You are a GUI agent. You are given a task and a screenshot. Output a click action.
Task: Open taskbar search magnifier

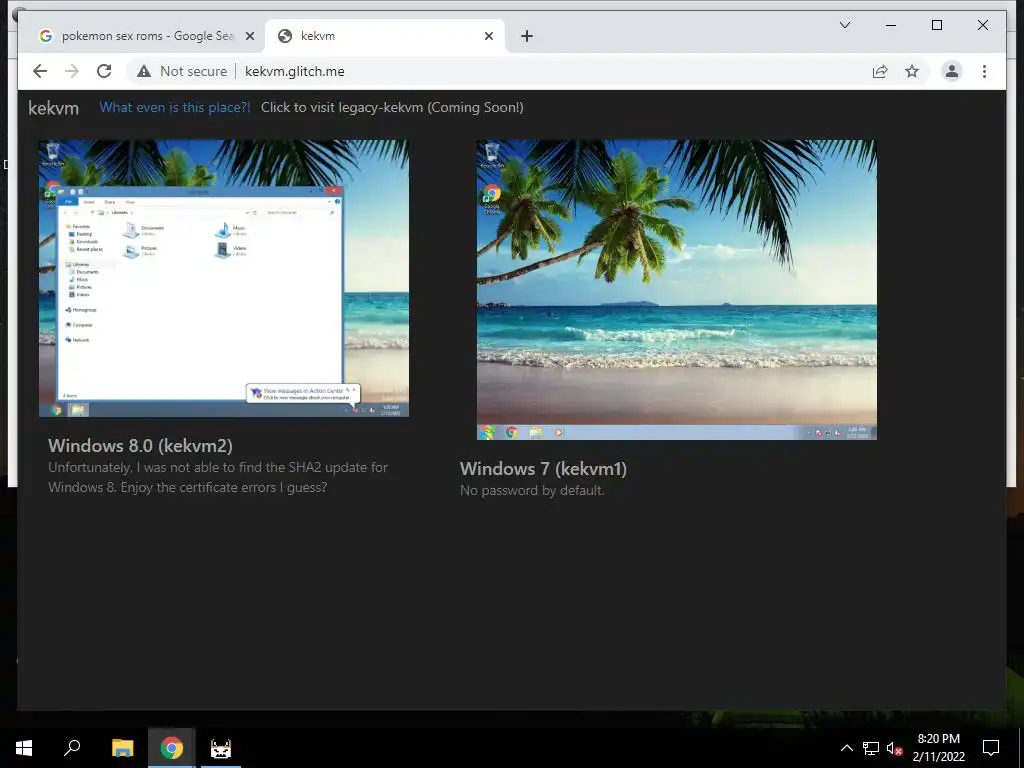click(x=72, y=748)
